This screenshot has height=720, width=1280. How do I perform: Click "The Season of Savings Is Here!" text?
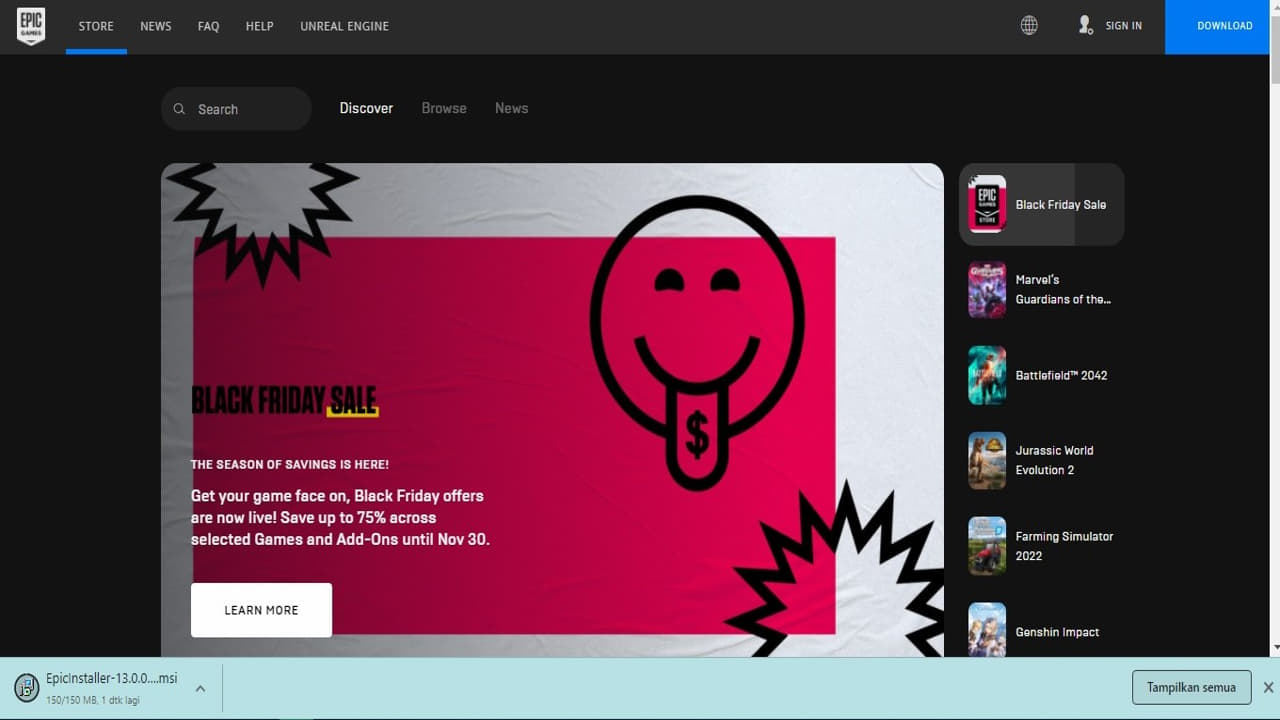290,464
